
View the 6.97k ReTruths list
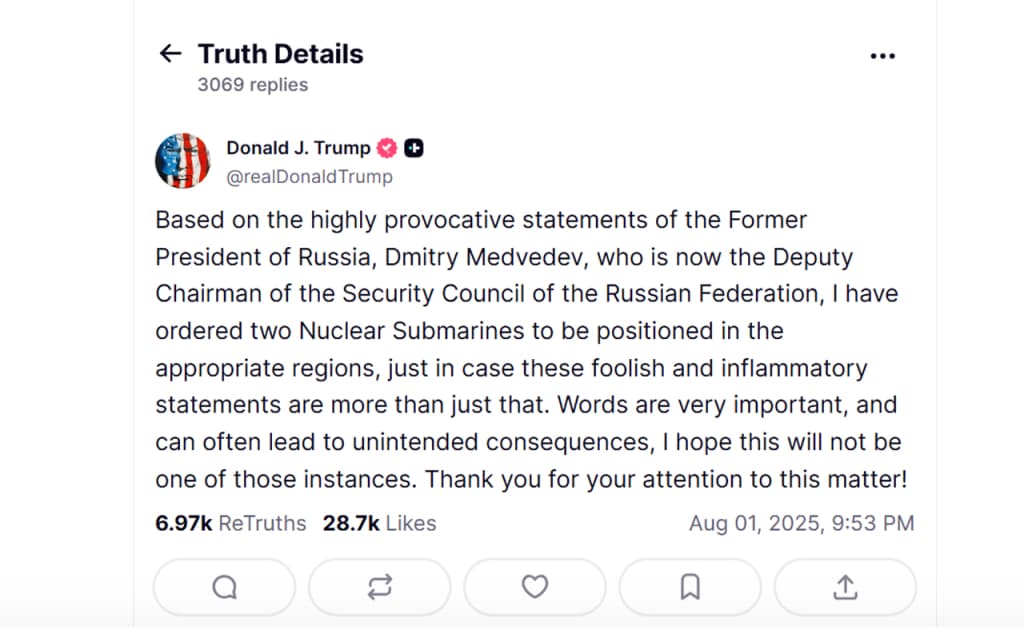point(231,523)
